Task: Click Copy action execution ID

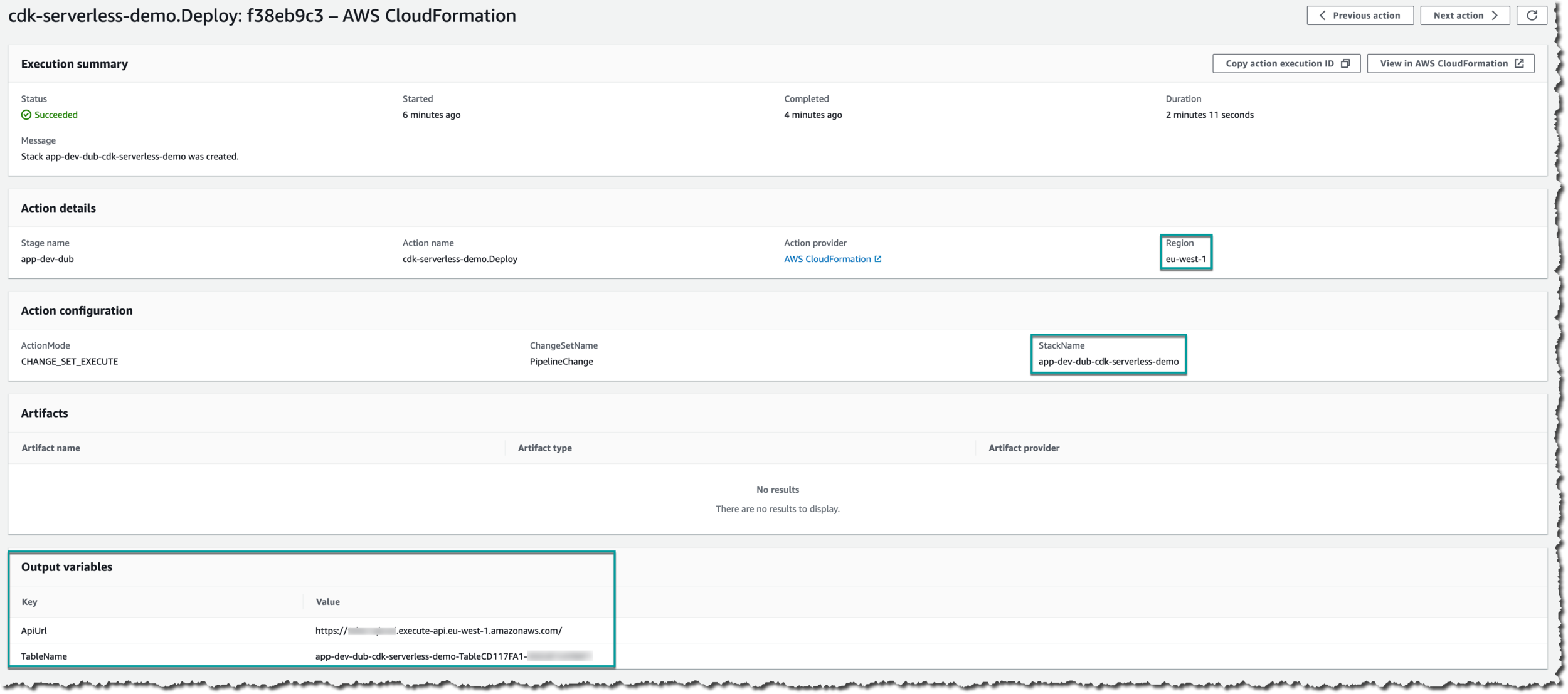Action: [x=1279, y=63]
